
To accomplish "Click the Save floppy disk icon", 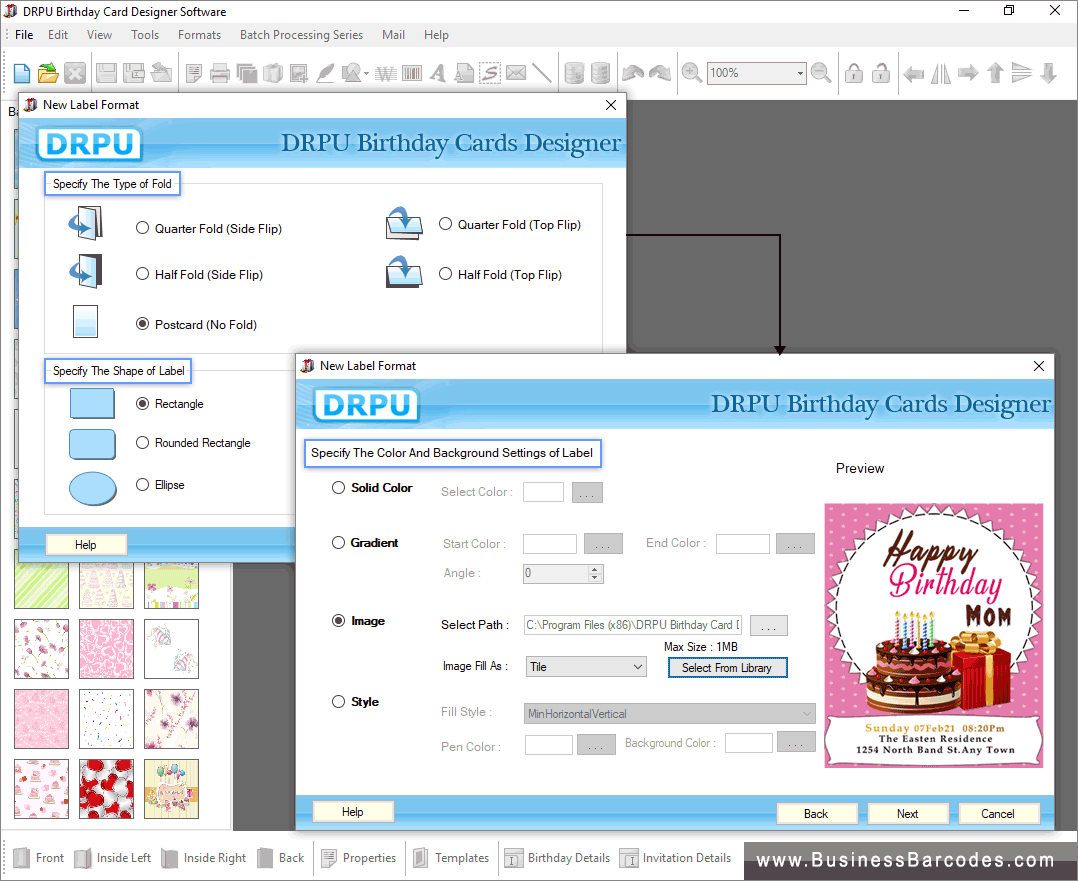I will (107, 73).
